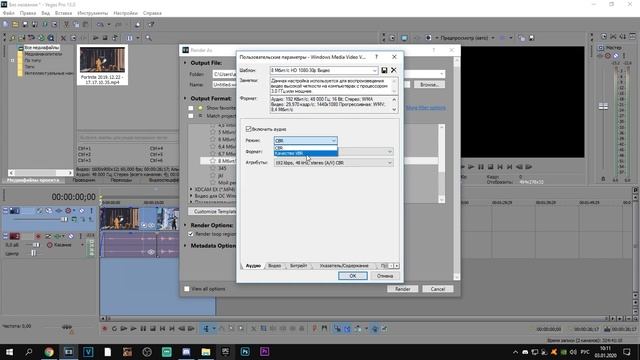
Task: Adjust the audio track volume slider
Action: coord(36,245)
